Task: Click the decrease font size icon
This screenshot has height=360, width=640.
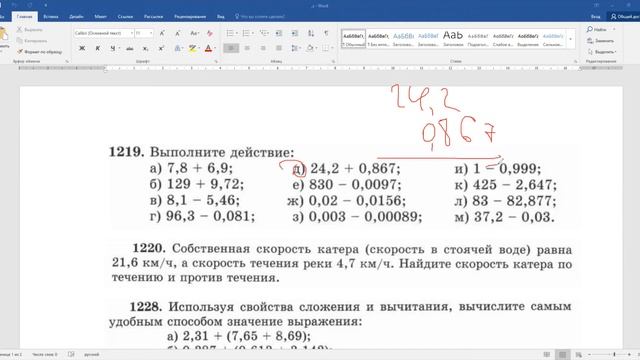Action: point(178,33)
